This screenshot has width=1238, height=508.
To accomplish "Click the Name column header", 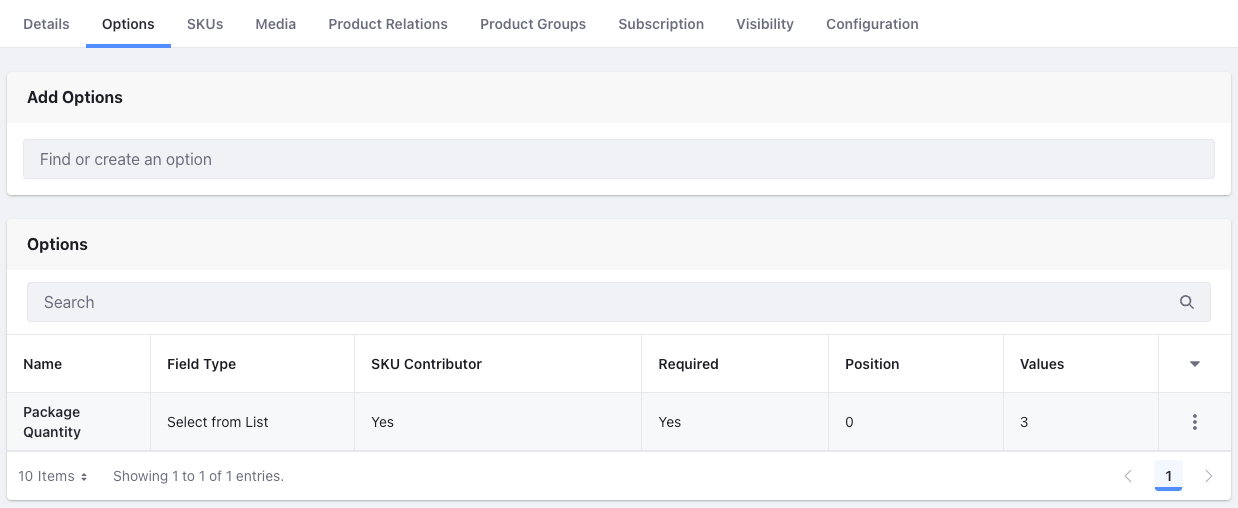I will (x=43, y=364).
